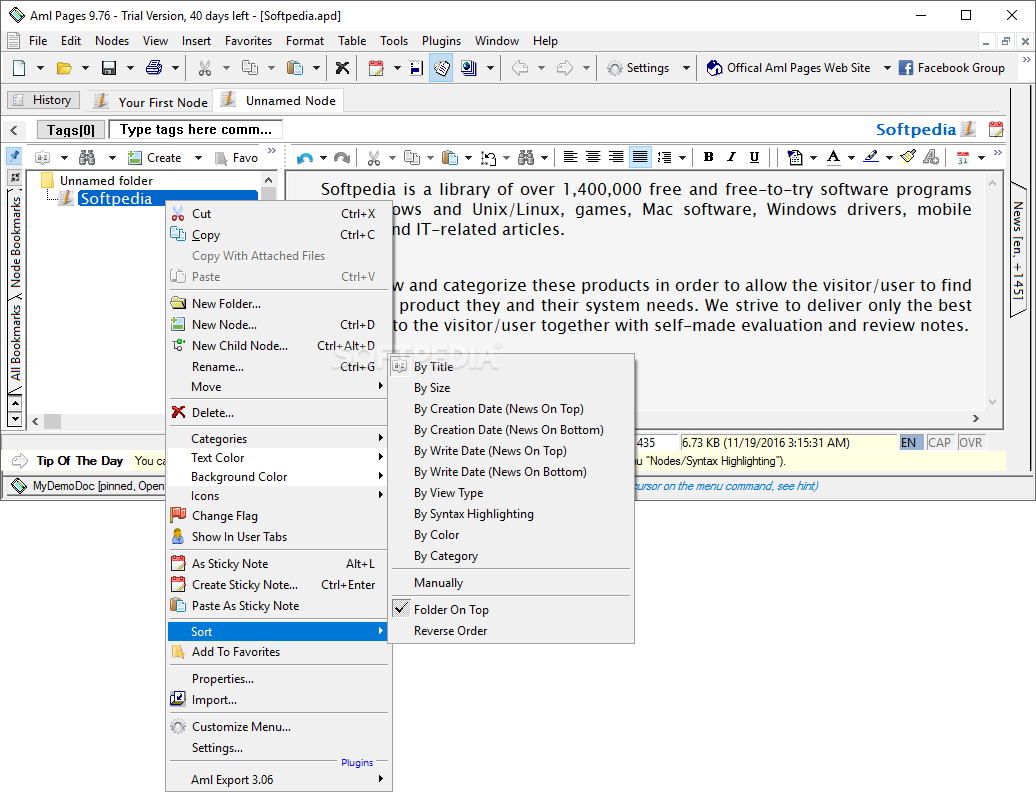Click the Create button in tree toolbar
The height and width of the screenshot is (792, 1036).
155,158
